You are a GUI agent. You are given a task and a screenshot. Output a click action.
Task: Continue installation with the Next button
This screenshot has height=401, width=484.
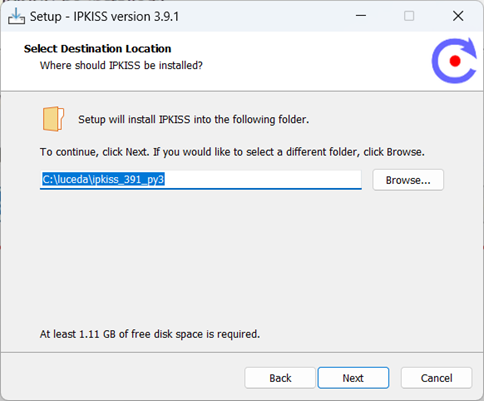[353, 378]
